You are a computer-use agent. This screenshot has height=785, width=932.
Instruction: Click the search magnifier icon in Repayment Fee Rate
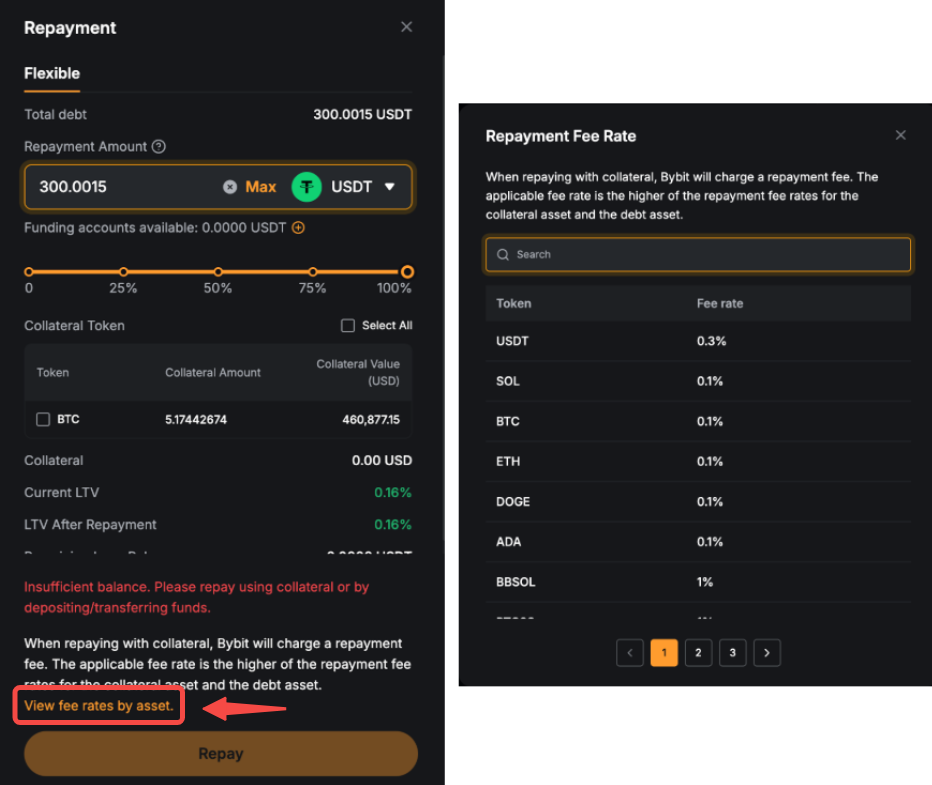[503, 255]
